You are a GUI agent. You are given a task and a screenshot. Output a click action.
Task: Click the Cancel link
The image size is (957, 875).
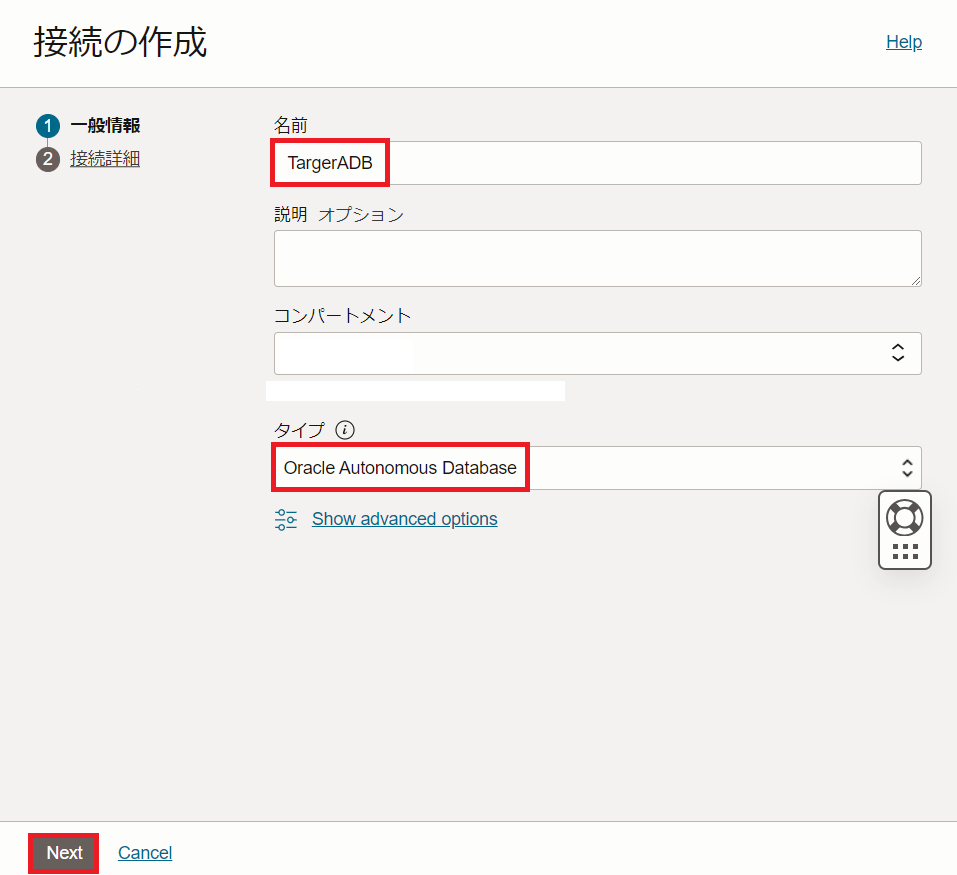tap(145, 853)
